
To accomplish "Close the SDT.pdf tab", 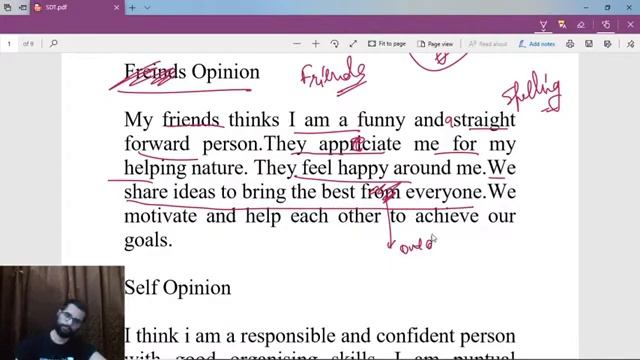I will pyautogui.click(x=116, y=7).
